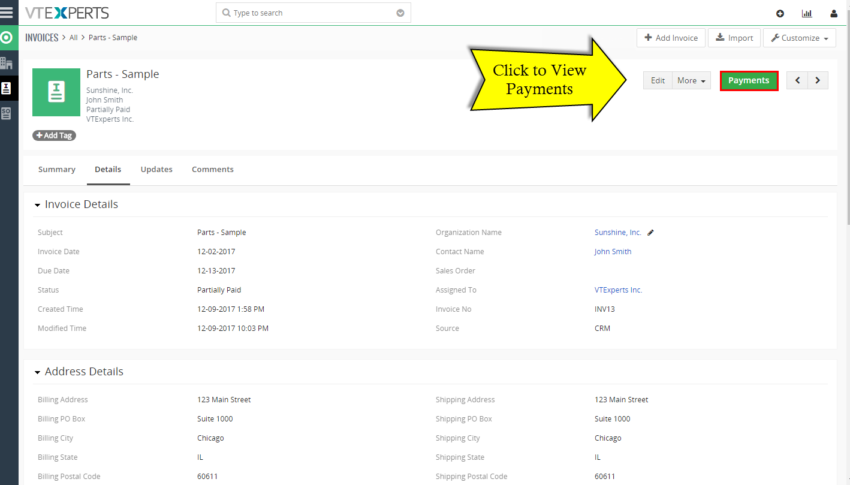Click the Shipping State value IL

pos(597,457)
